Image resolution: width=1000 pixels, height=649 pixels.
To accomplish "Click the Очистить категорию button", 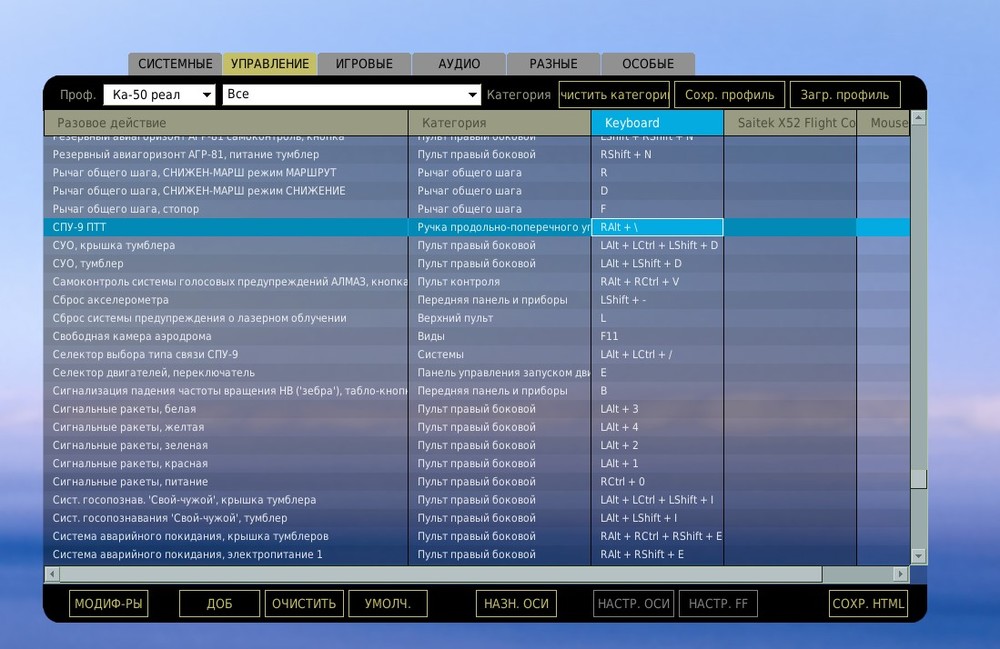I will (614, 93).
